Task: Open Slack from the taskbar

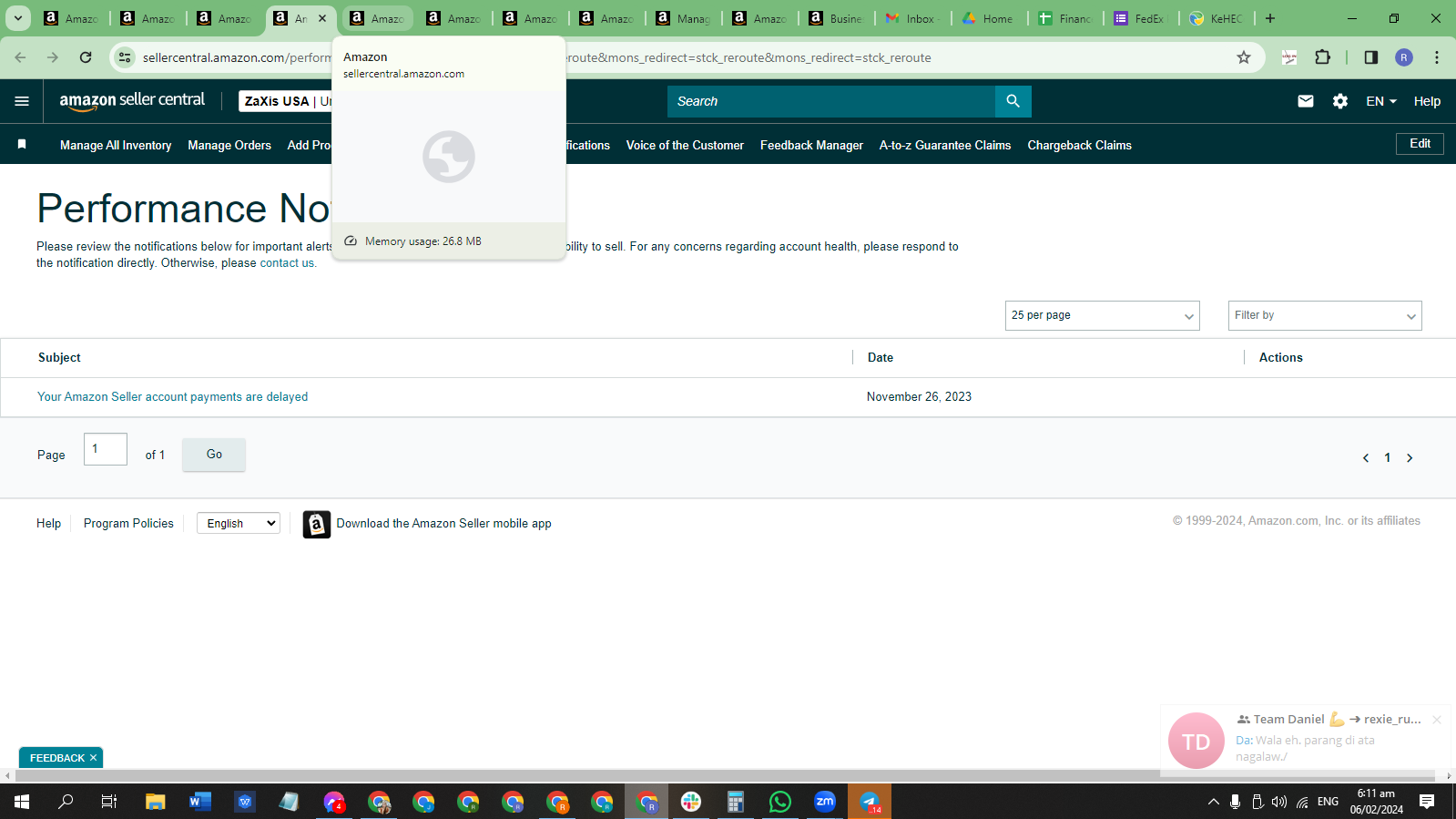Action: [x=691, y=802]
